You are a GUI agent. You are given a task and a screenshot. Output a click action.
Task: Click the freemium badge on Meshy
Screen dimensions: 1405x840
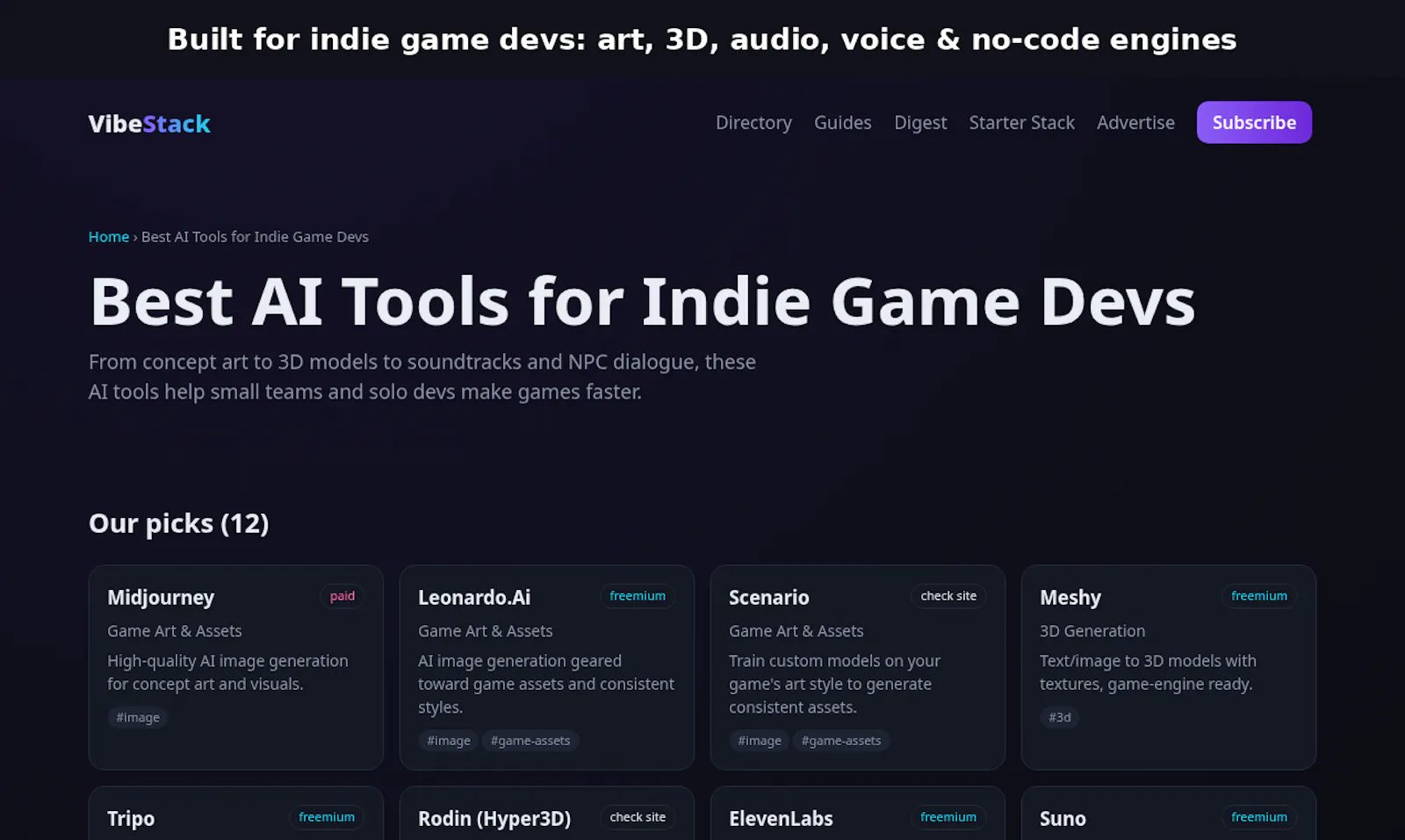point(1259,596)
